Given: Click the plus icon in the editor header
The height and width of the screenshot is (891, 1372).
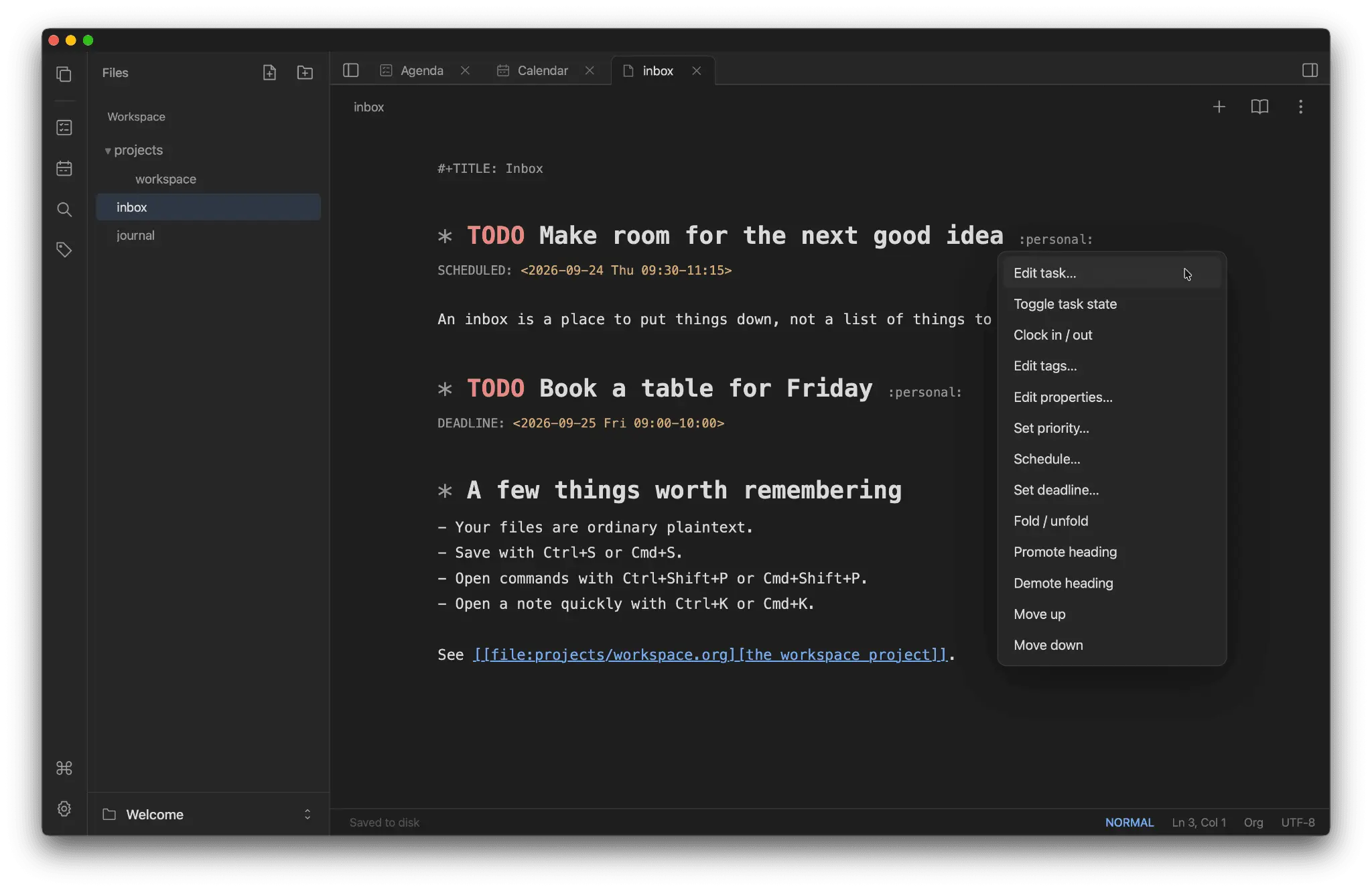Looking at the screenshot, I should click(1219, 107).
